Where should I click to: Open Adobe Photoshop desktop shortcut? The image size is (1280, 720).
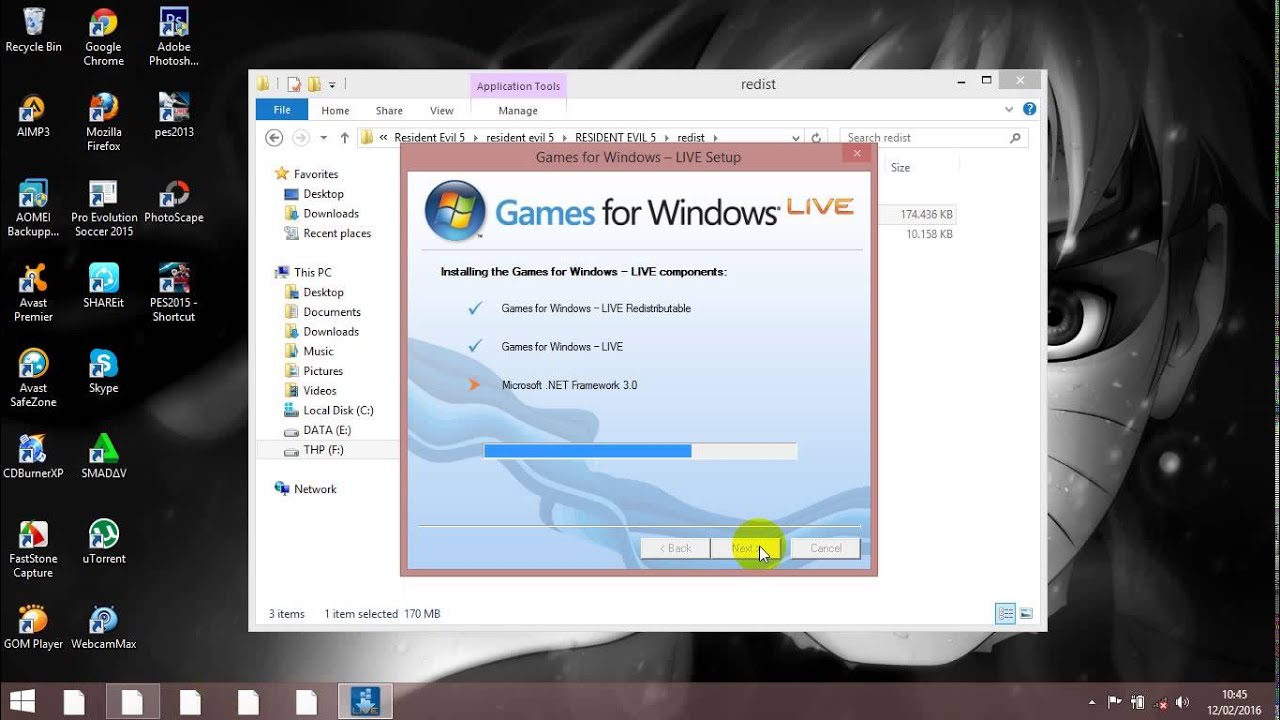coord(174,37)
